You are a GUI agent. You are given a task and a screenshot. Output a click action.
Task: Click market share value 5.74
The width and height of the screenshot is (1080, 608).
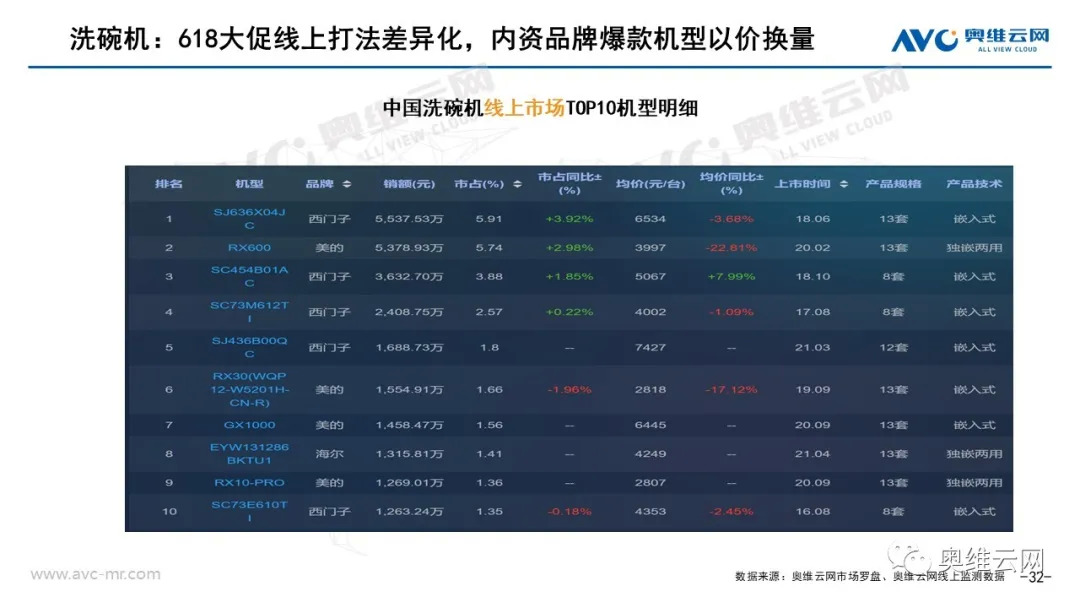[489, 247]
